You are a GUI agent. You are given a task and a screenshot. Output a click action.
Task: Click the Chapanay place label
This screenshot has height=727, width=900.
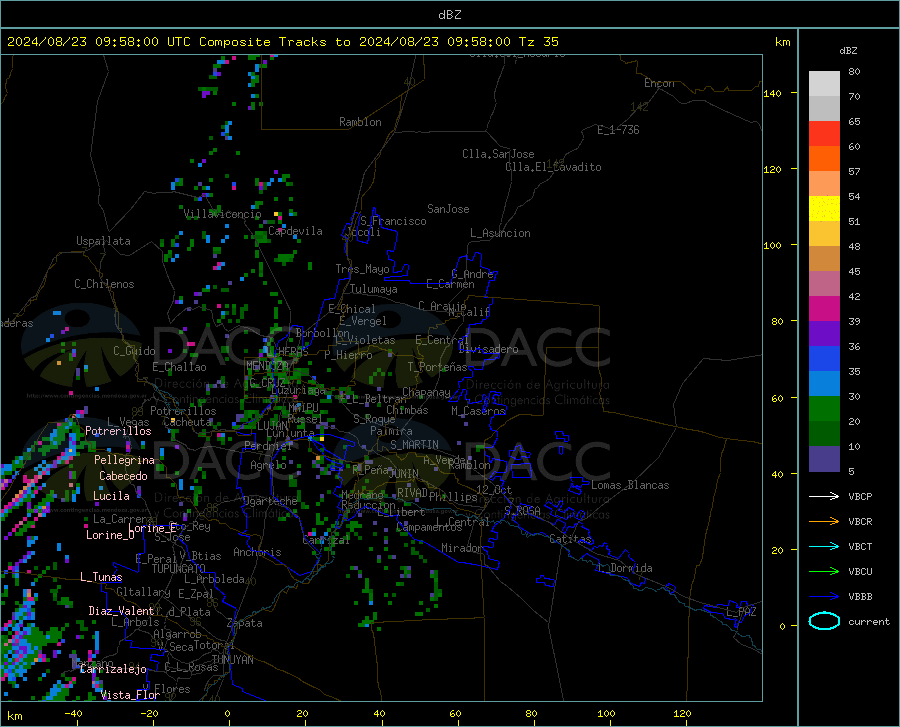[x=426, y=392]
